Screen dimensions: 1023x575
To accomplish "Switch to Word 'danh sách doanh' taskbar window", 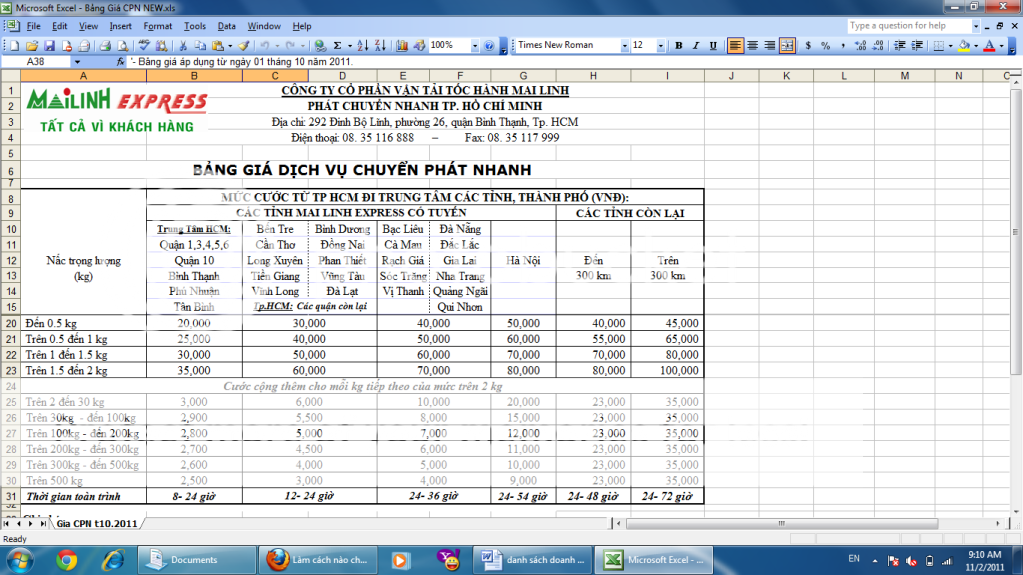I will (531, 560).
